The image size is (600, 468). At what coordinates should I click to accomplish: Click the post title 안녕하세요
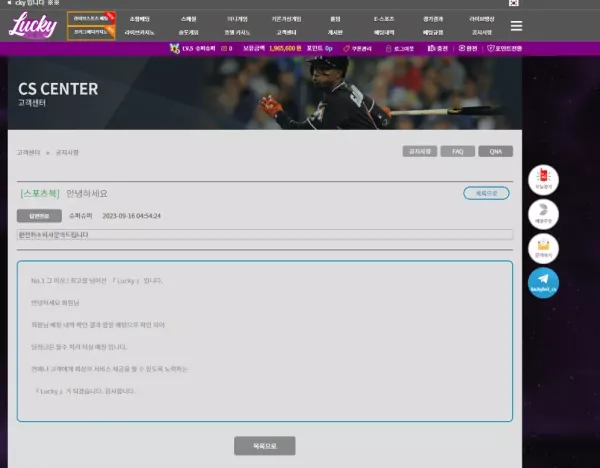[87, 193]
